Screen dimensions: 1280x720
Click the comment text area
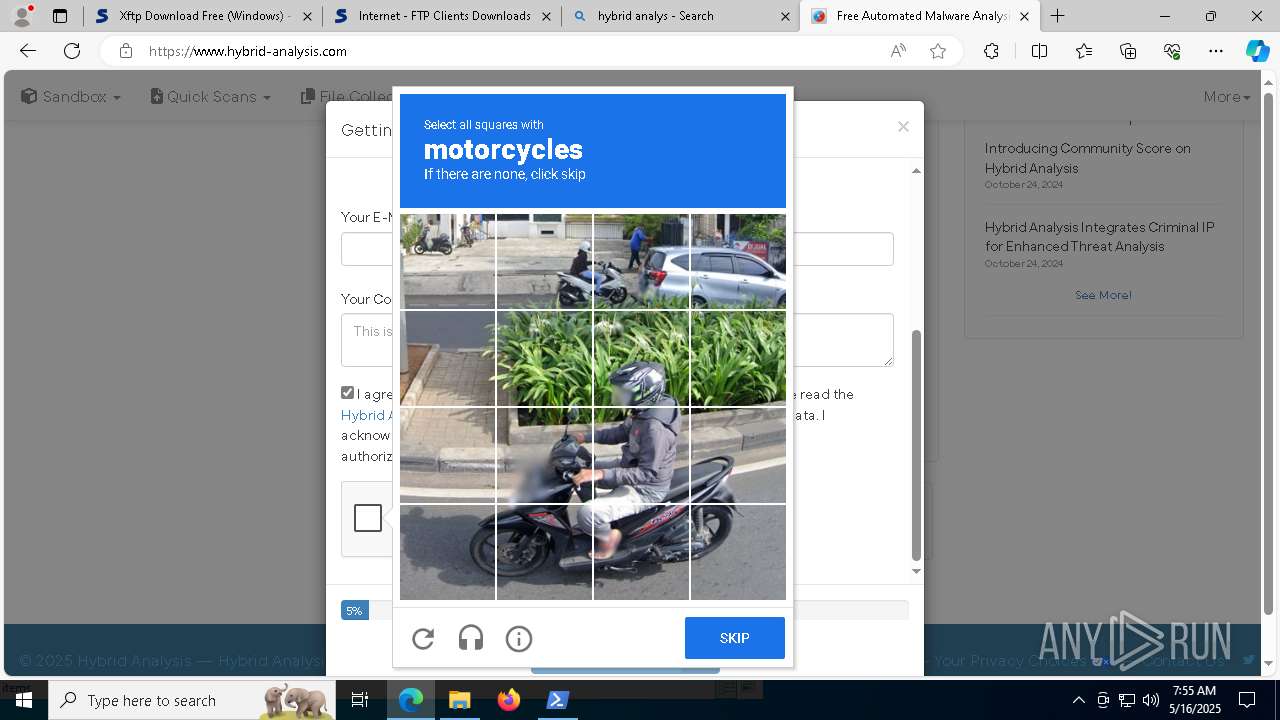click(x=617, y=340)
